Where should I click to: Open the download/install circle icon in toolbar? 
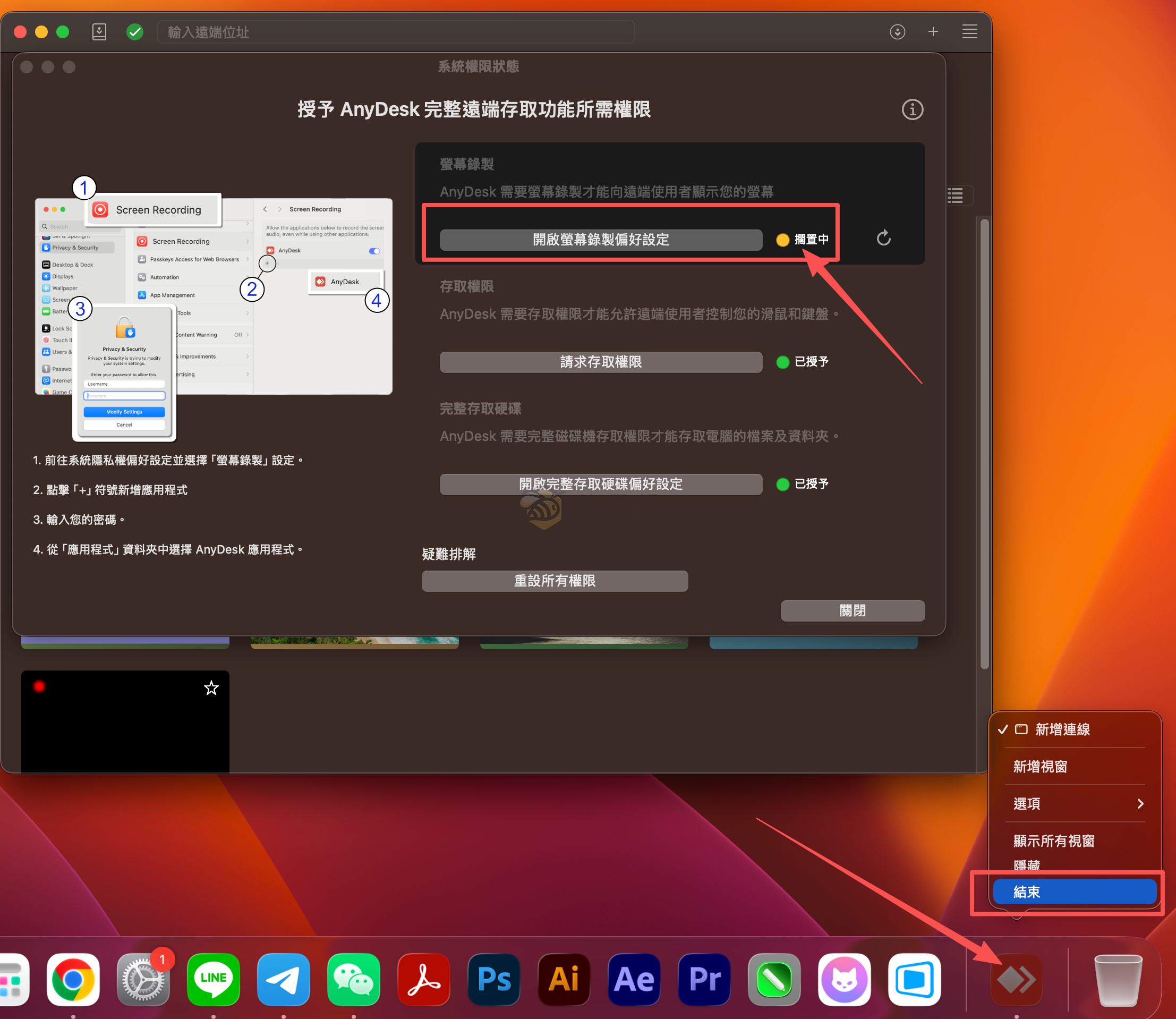[898, 32]
